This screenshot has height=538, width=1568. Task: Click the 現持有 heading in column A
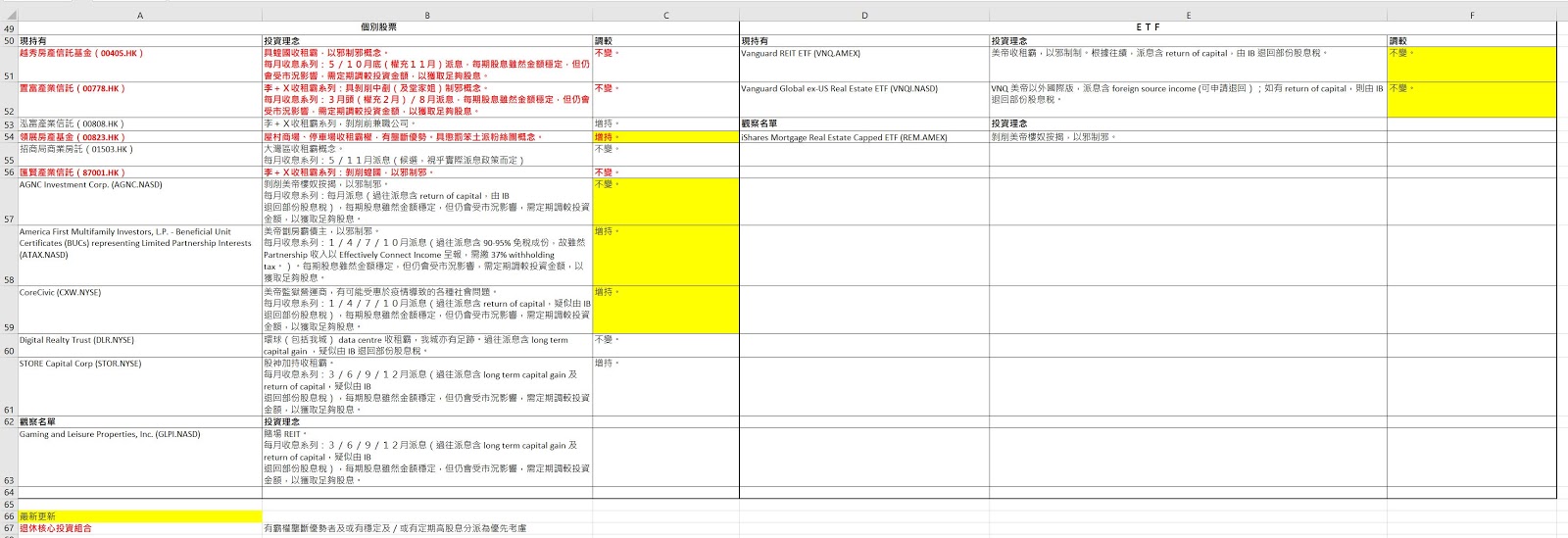click(140, 41)
